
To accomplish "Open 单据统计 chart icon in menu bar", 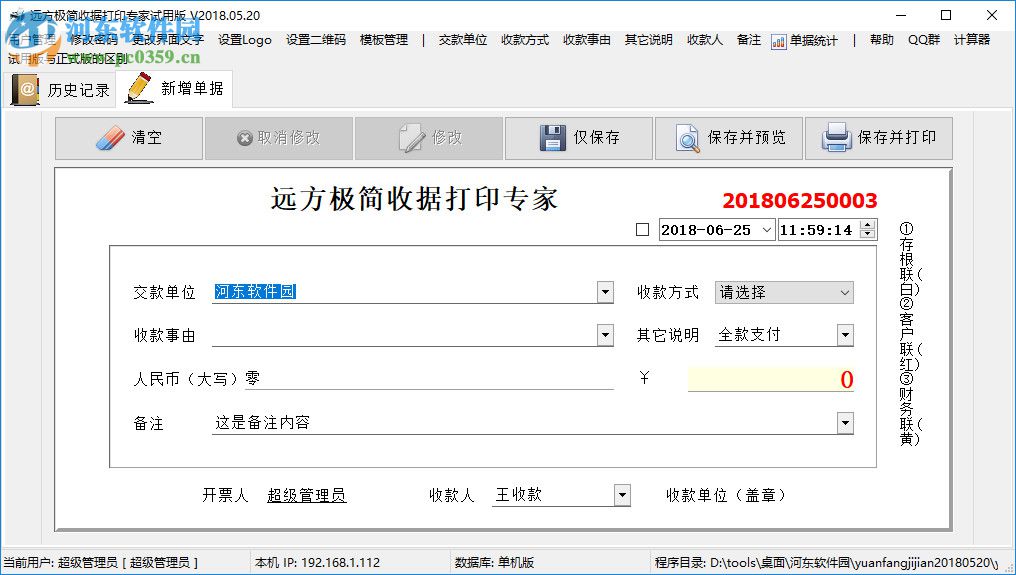I will [x=804, y=41].
